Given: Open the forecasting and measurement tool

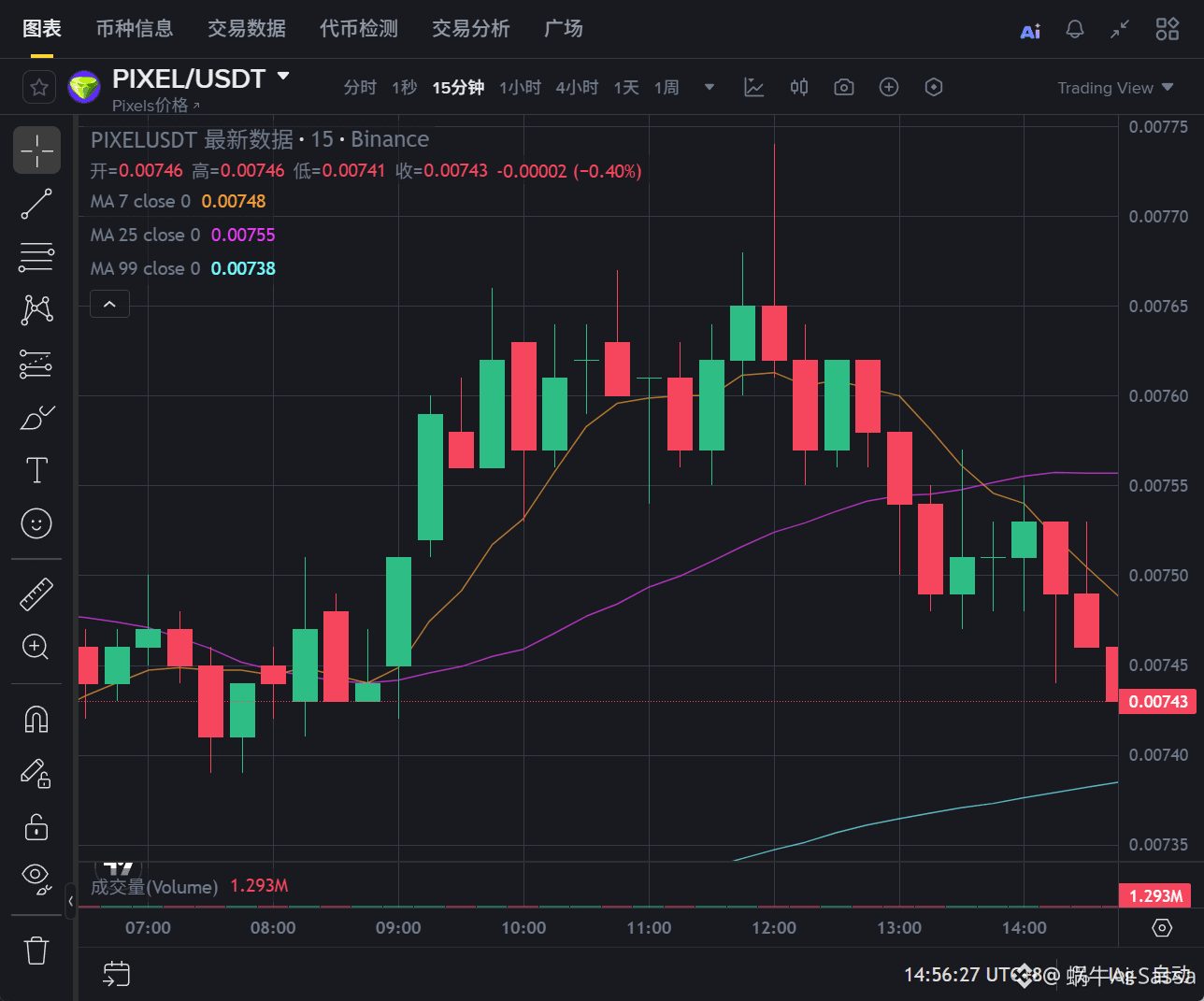Looking at the screenshot, I should point(36,364).
